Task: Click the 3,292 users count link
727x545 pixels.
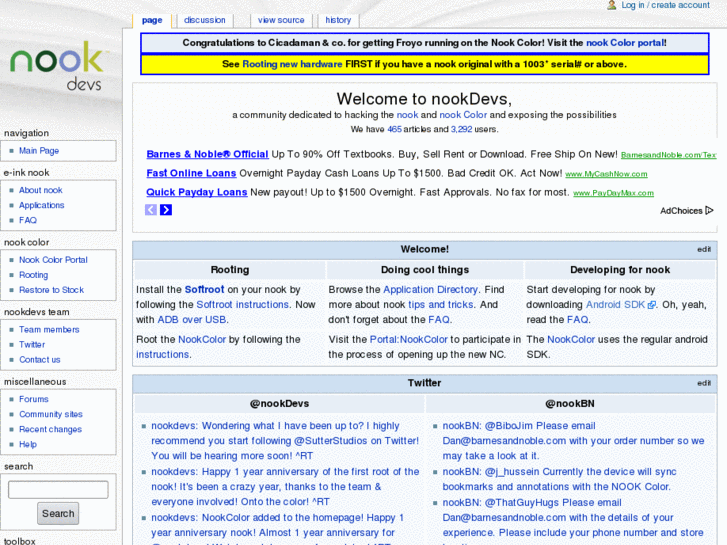Action: pyautogui.click(x=461, y=129)
